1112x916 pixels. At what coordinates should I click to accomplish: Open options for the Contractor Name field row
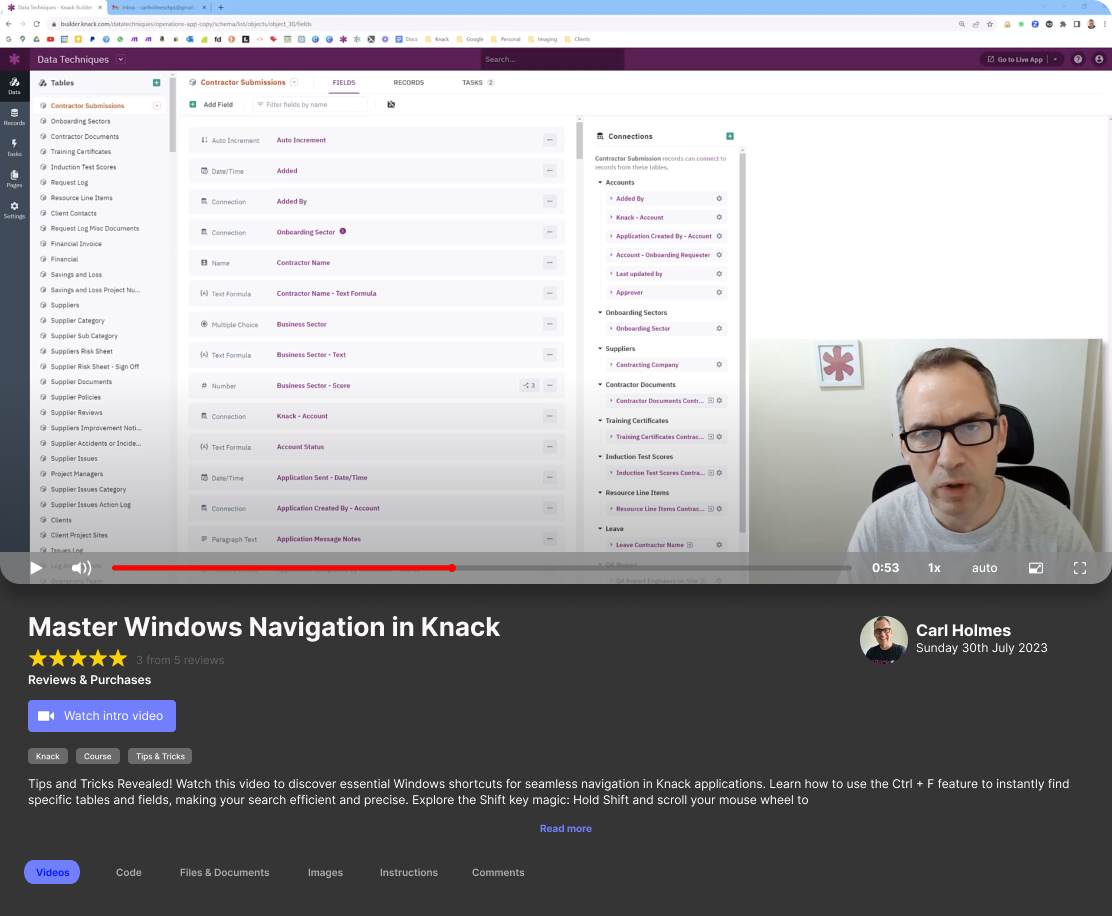pos(550,262)
